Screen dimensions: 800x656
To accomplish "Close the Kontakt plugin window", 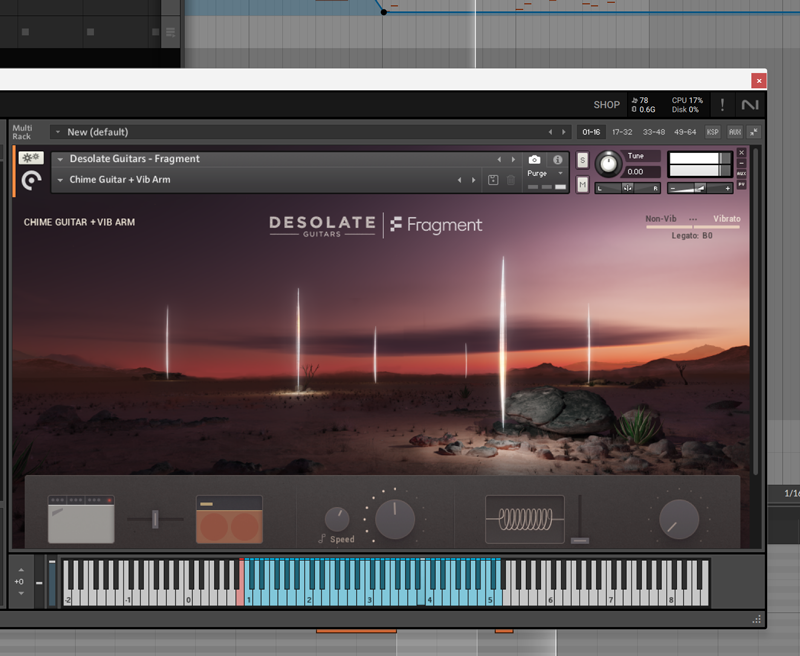I will click(x=759, y=81).
